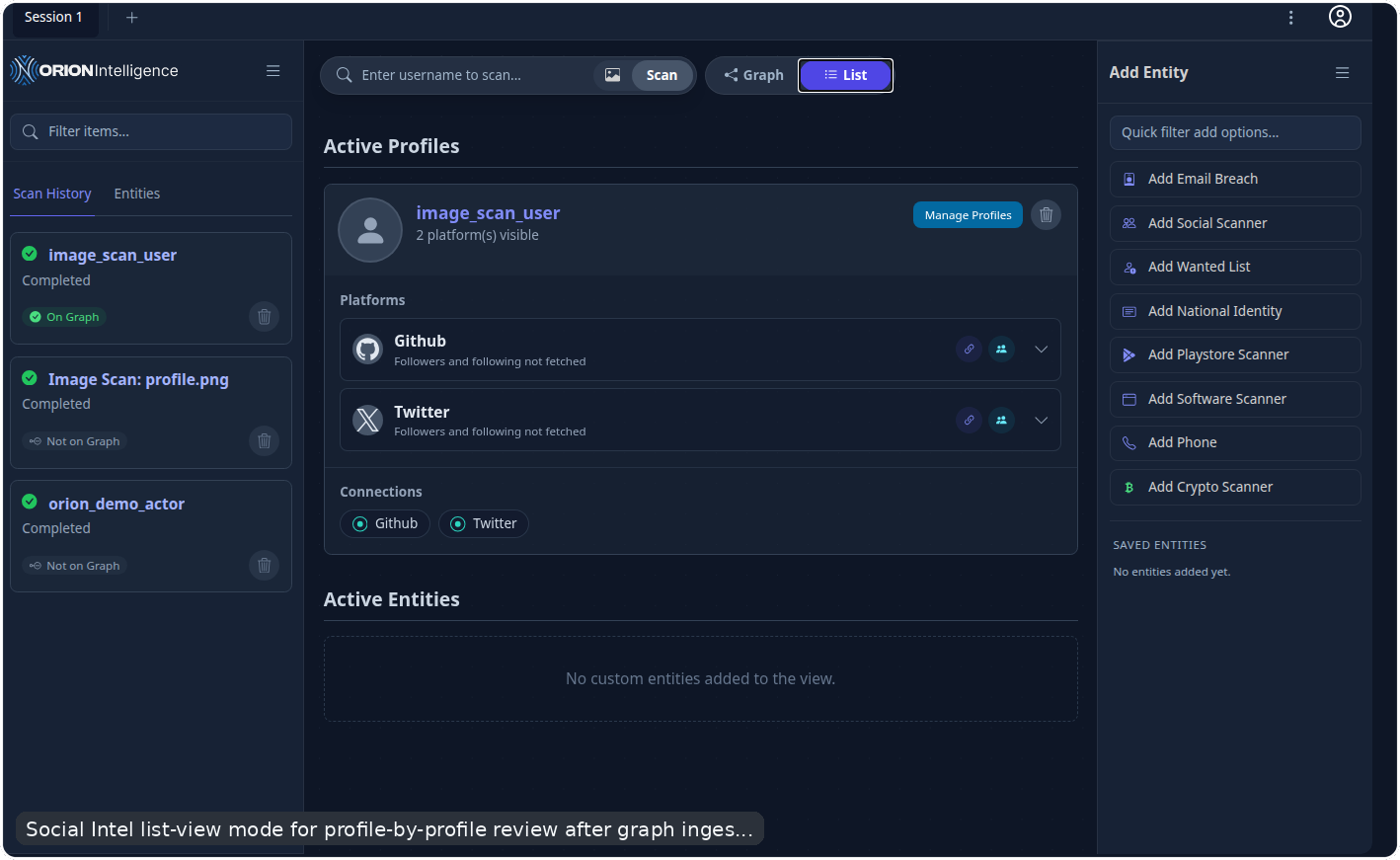Focus the Quick filter add options field
The width and height of the screenshot is (1400, 860).
pyautogui.click(x=1235, y=133)
